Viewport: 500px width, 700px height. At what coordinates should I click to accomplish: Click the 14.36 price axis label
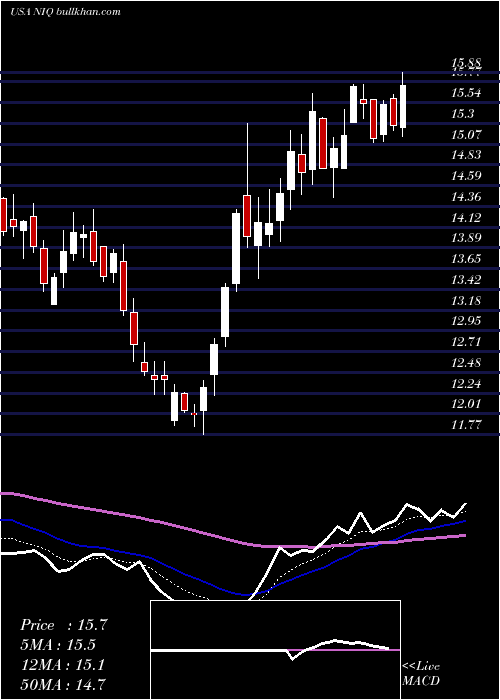(466, 196)
